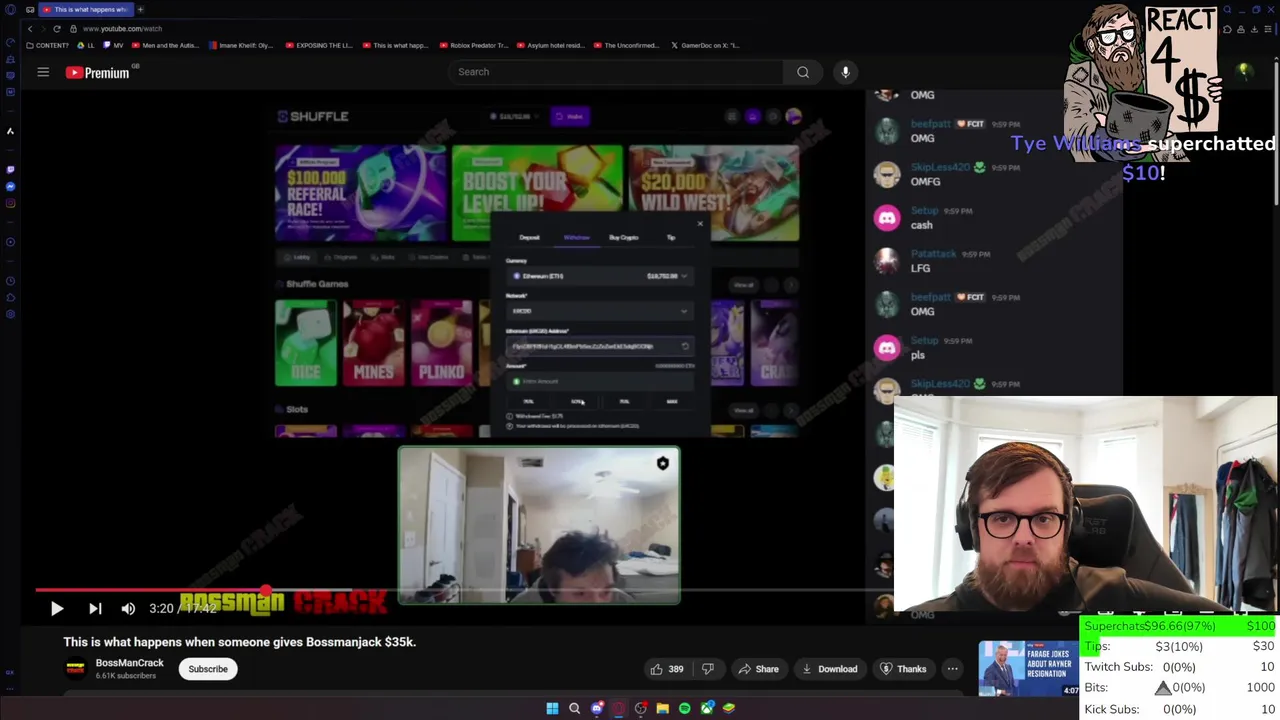Play the paused video
This screenshot has height=720, width=1280.
pyautogui.click(x=57, y=608)
